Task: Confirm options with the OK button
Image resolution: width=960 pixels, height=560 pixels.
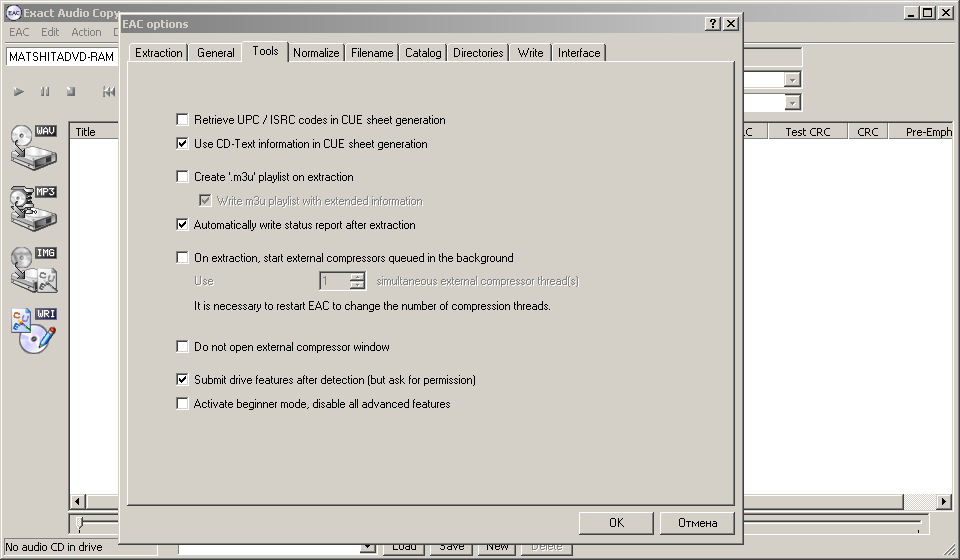Action: pos(616,523)
